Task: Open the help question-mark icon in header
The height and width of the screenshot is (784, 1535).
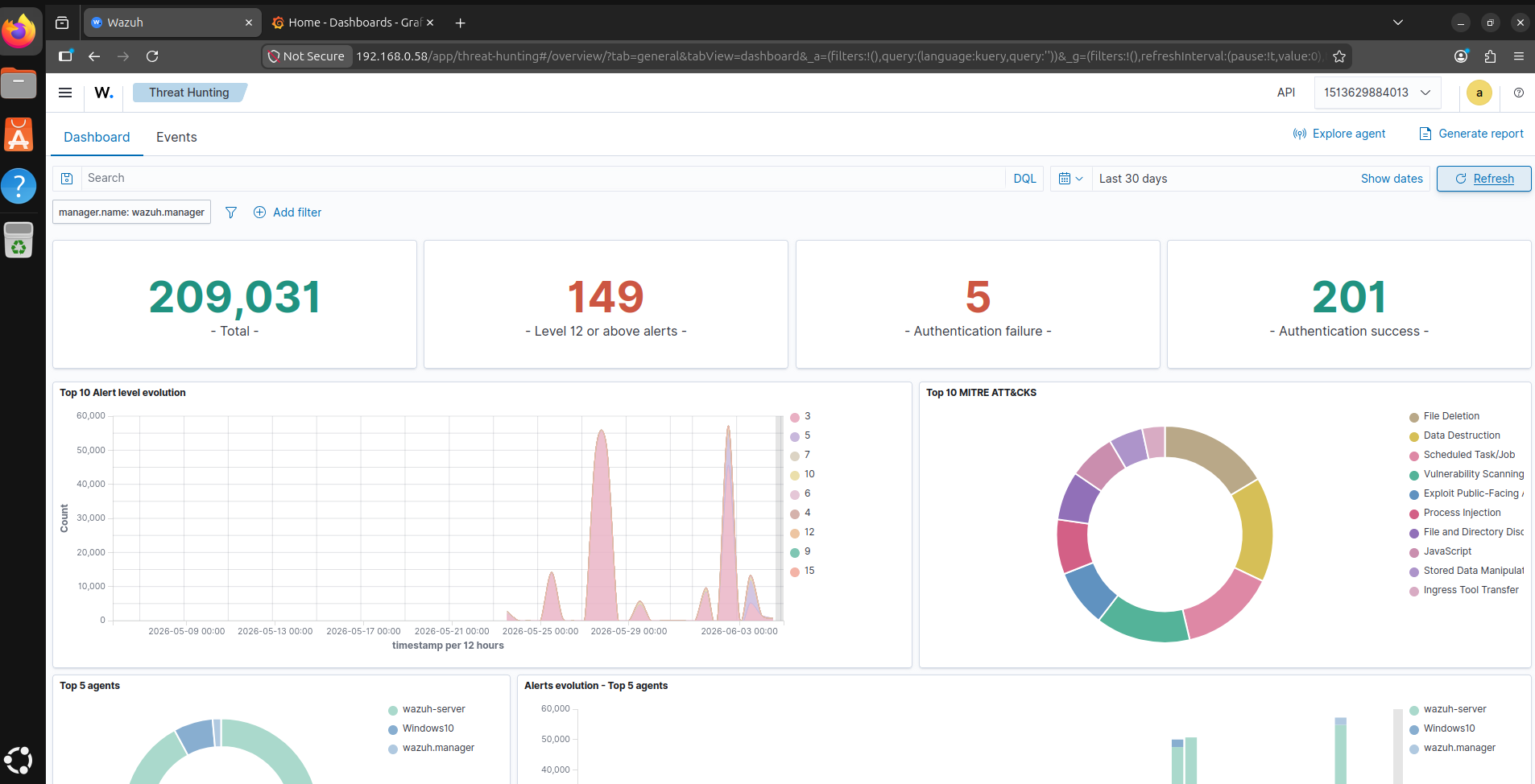Action: click(x=1519, y=93)
